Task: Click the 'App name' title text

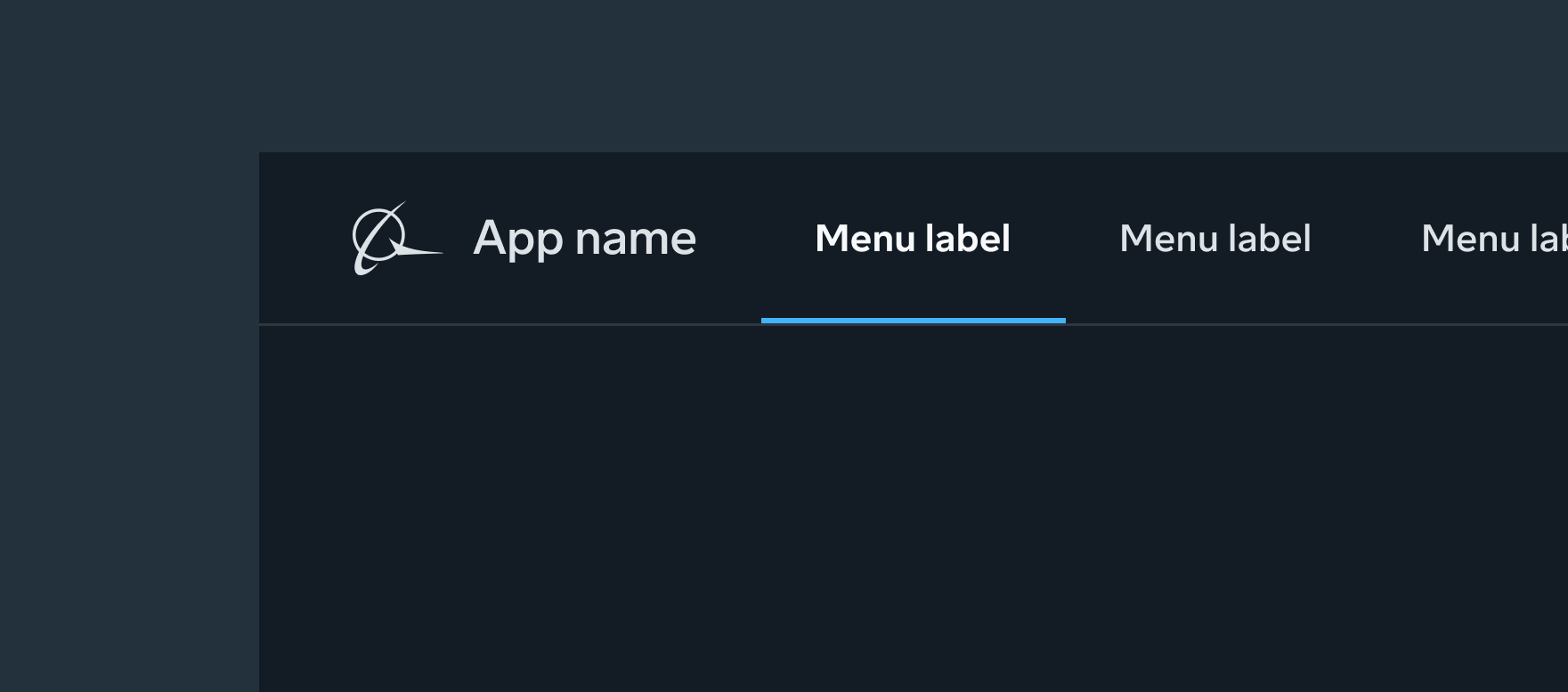Action: (584, 239)
